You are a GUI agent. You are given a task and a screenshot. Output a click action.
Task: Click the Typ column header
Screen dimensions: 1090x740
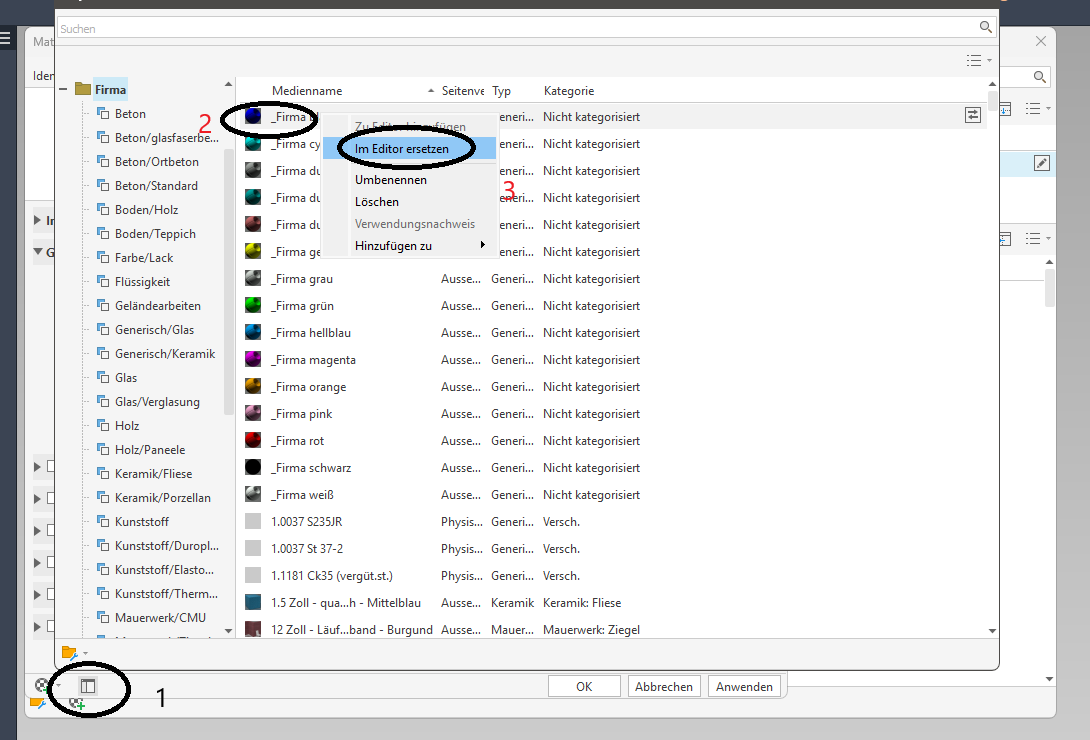click(501, 91)
